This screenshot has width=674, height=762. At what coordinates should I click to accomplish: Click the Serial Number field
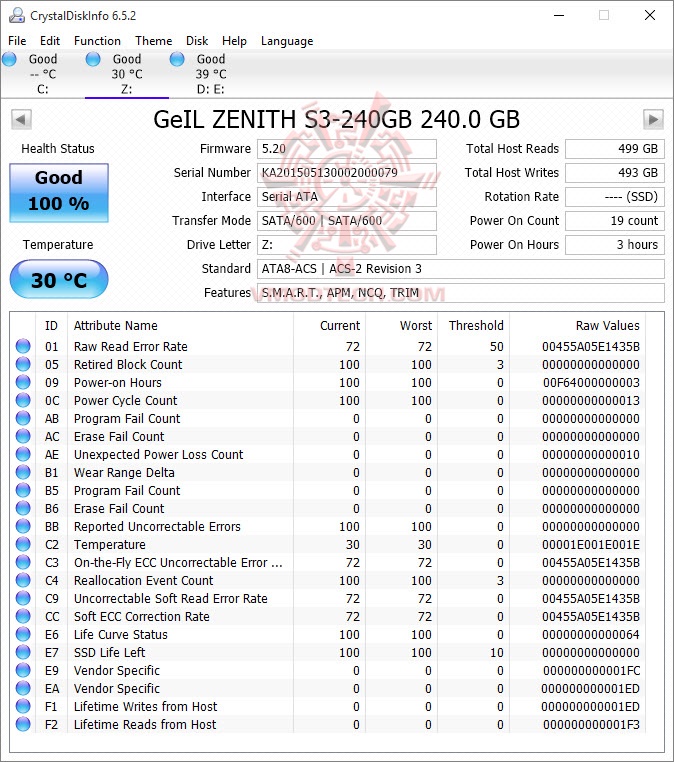click(x=346, y=173)
